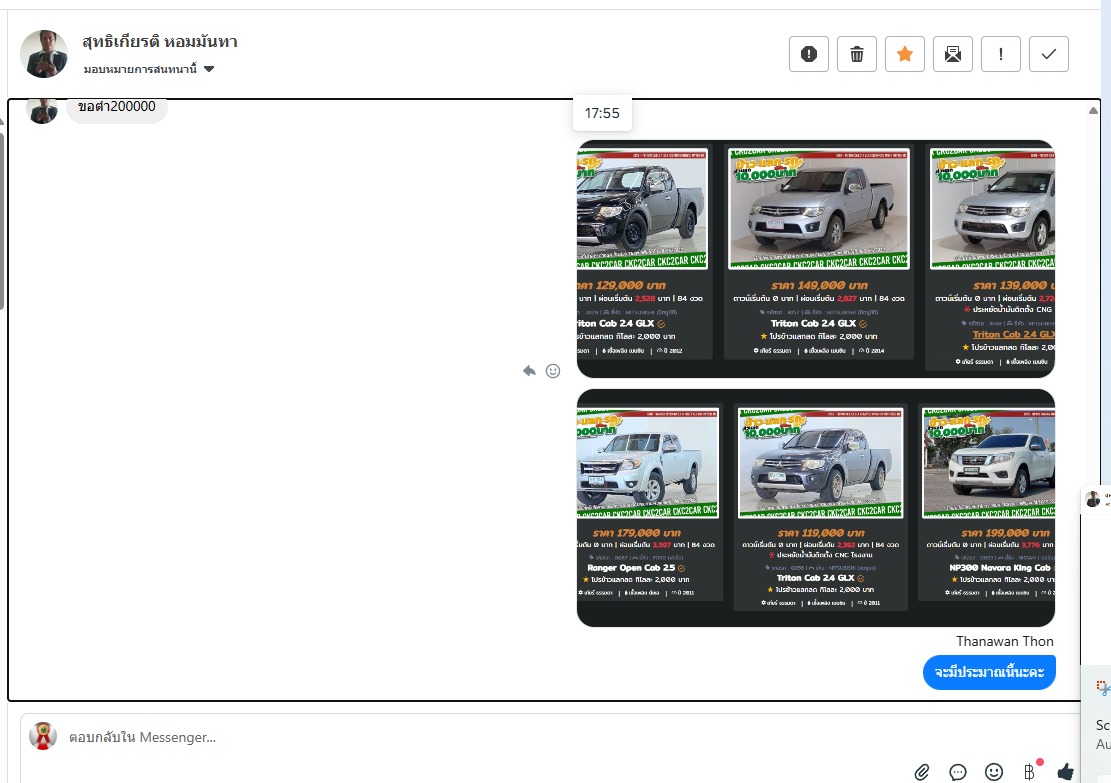This screenshot has height=783, width=1111.
Task: Click customer name สุทธิเกียรติ หอมมันทา
Action: 160,42
